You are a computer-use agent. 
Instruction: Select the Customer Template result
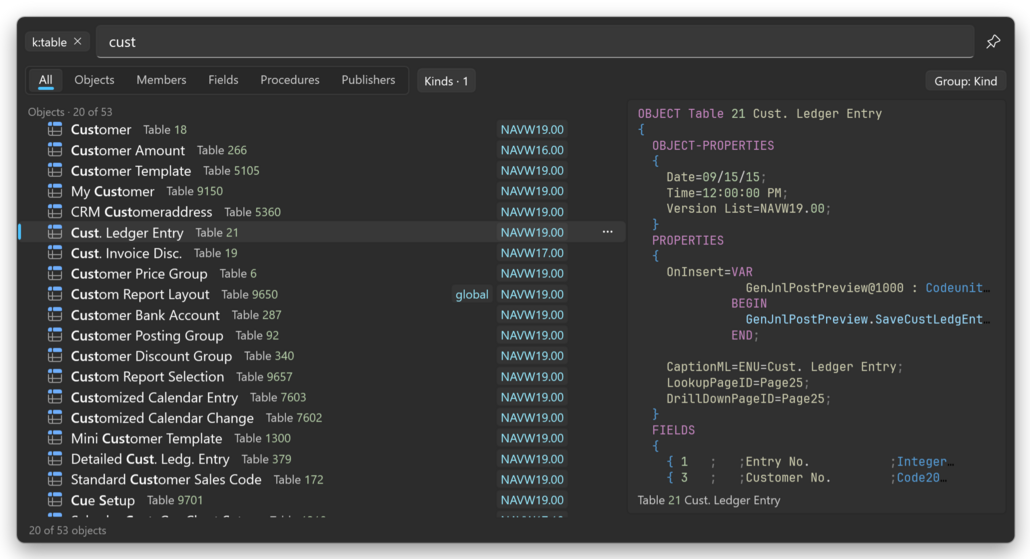(322, 171)
